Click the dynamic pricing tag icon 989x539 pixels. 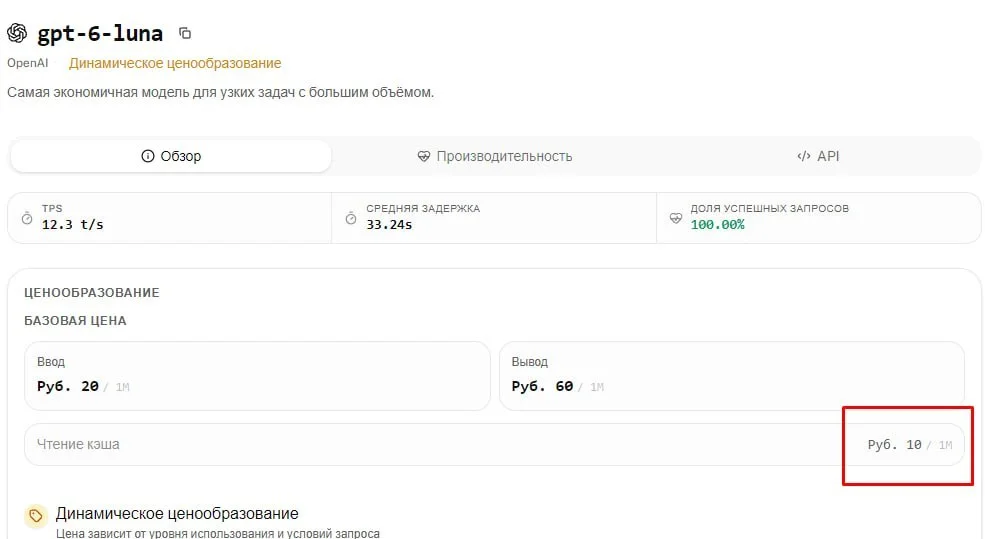36,516
